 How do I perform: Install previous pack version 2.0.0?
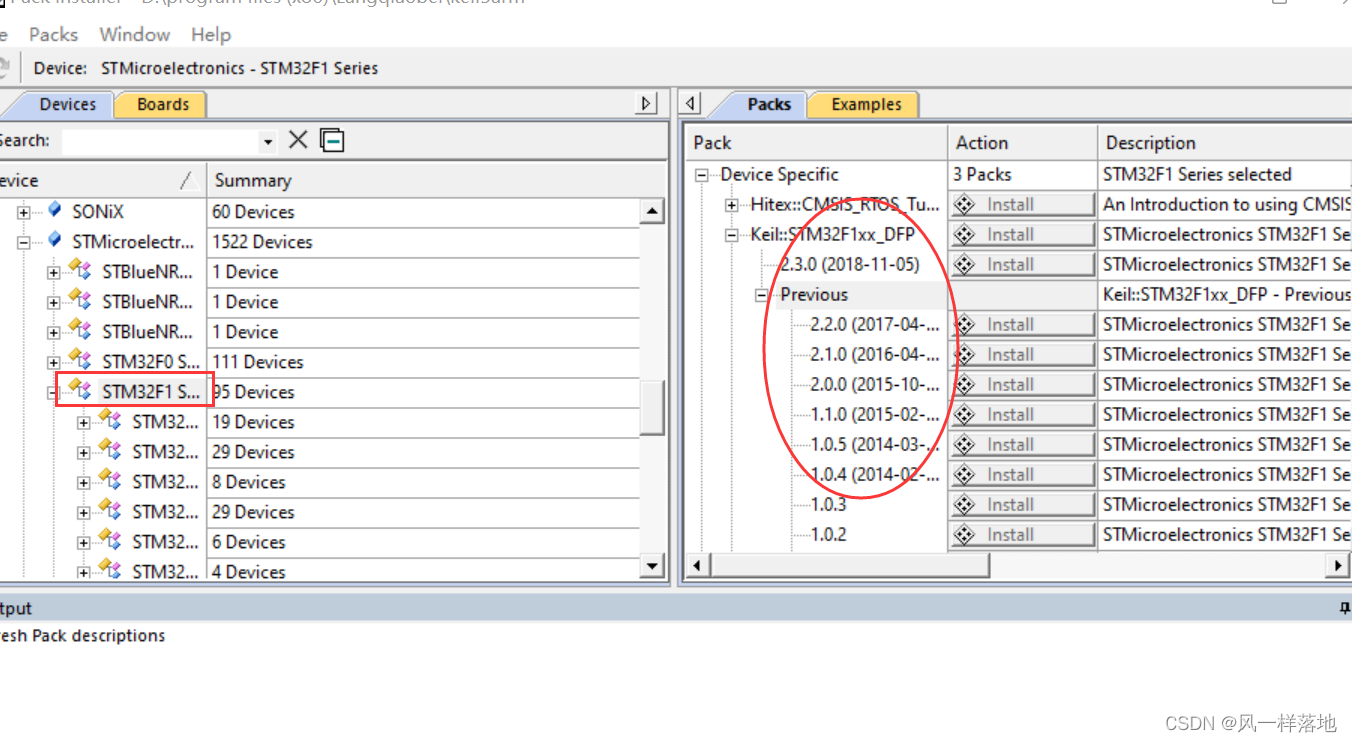click(1022, 384)
